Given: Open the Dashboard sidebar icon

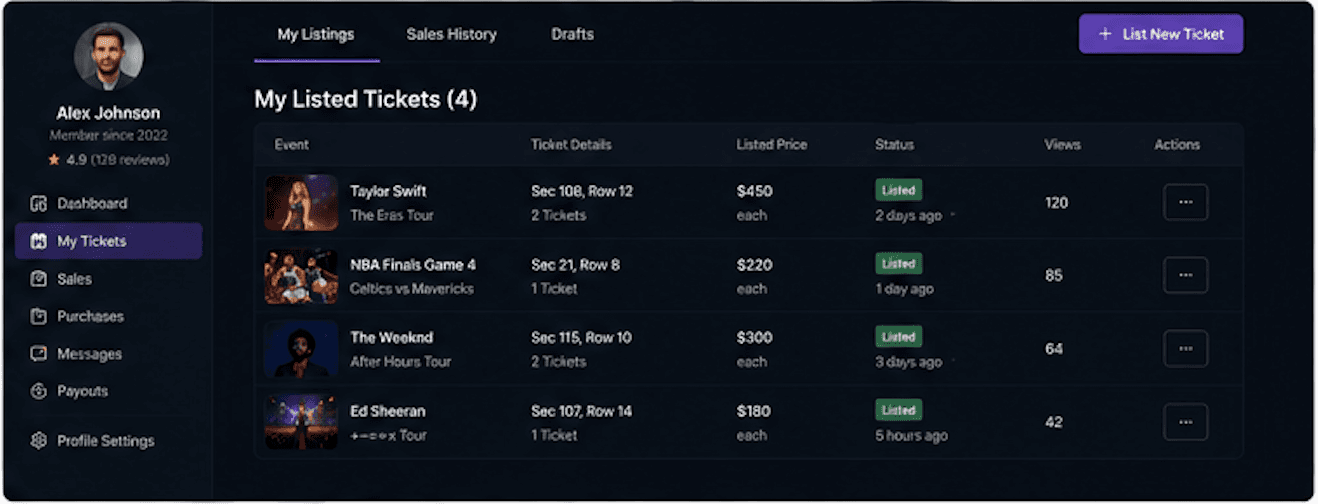Looking at the screenshot, I should 39,204.
